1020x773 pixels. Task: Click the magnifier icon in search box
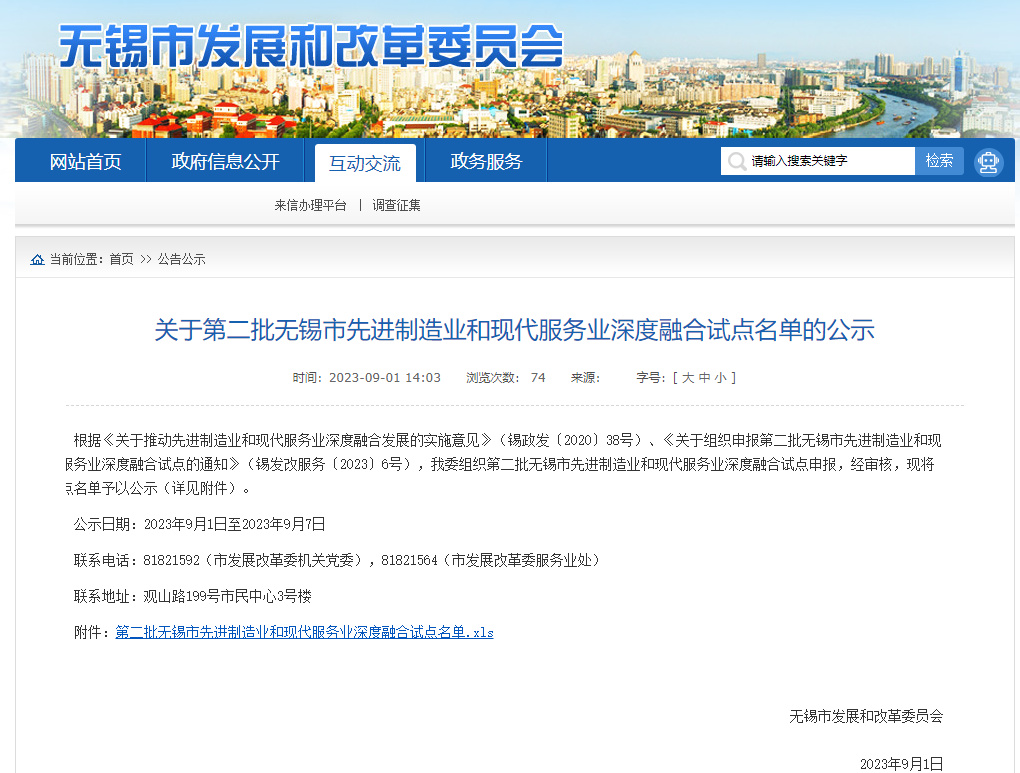click(736, 161)
